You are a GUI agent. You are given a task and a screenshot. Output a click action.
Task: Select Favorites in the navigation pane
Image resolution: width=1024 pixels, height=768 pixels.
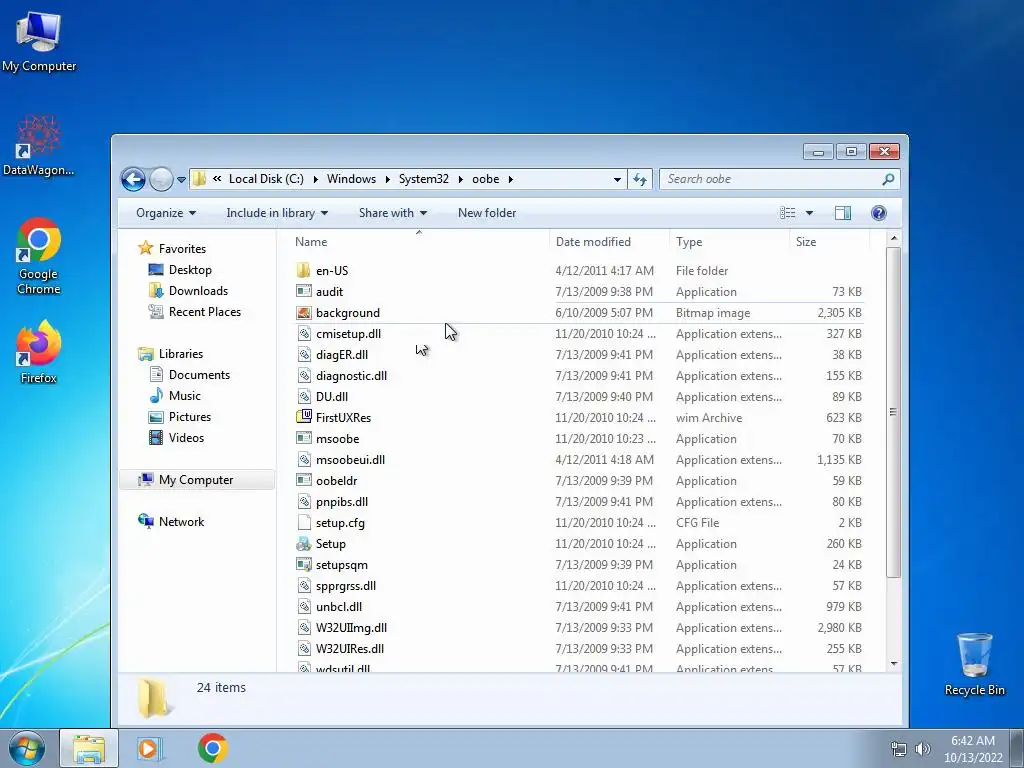182,249
